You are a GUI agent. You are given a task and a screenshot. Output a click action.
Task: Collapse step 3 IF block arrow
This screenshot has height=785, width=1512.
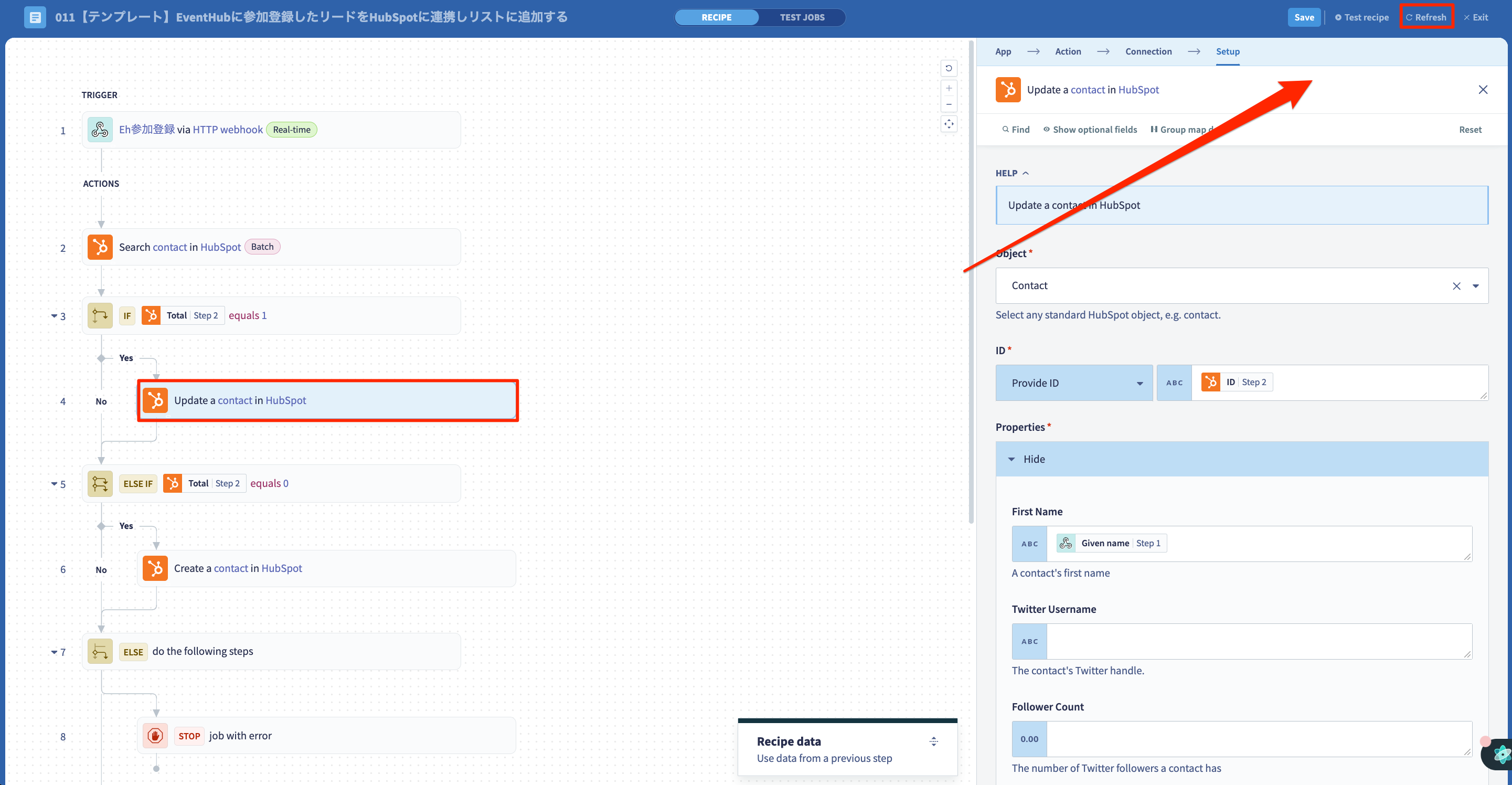point(54,316)
